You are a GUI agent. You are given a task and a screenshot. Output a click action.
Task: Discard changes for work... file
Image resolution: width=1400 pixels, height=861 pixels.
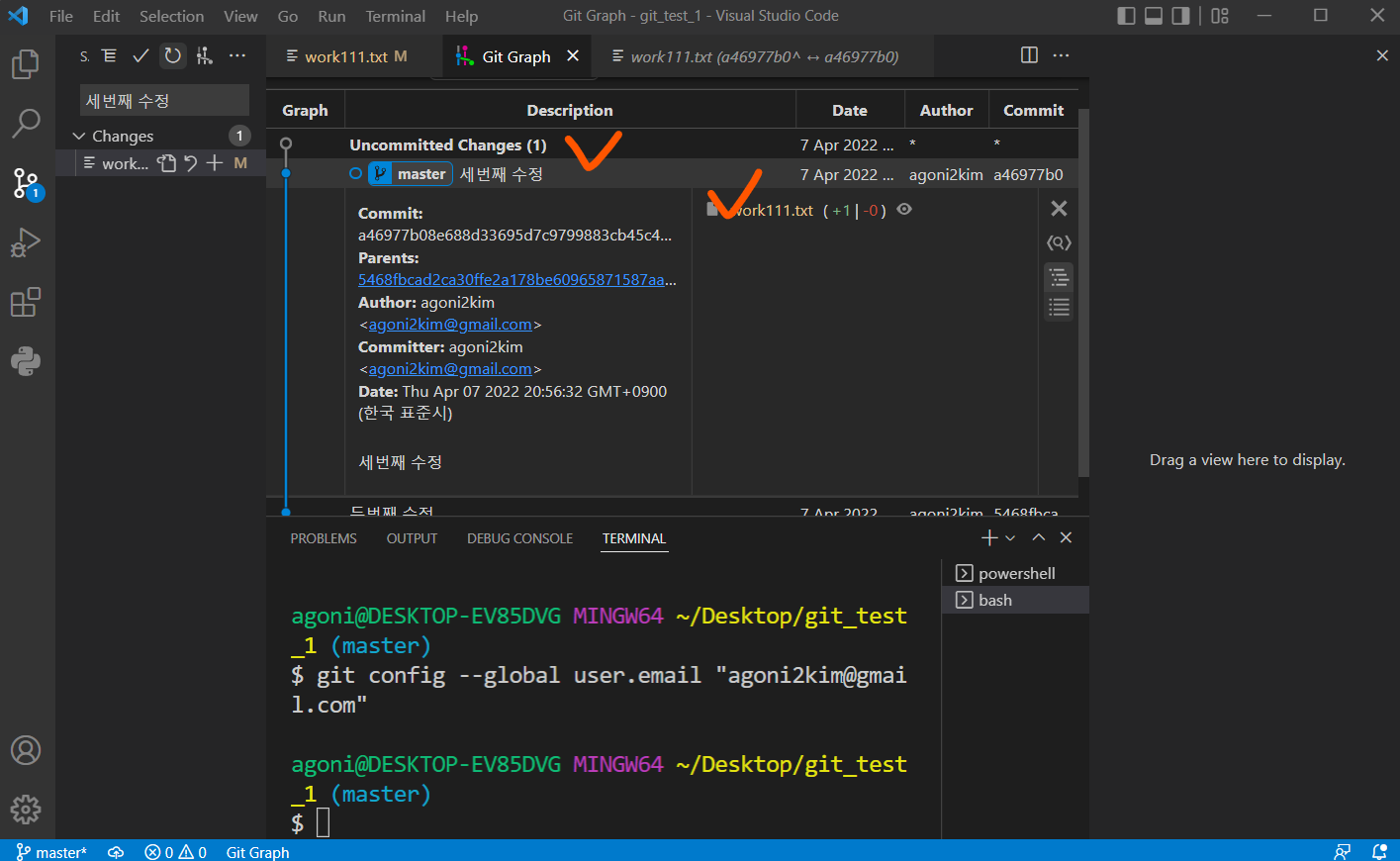pos(191,163)
